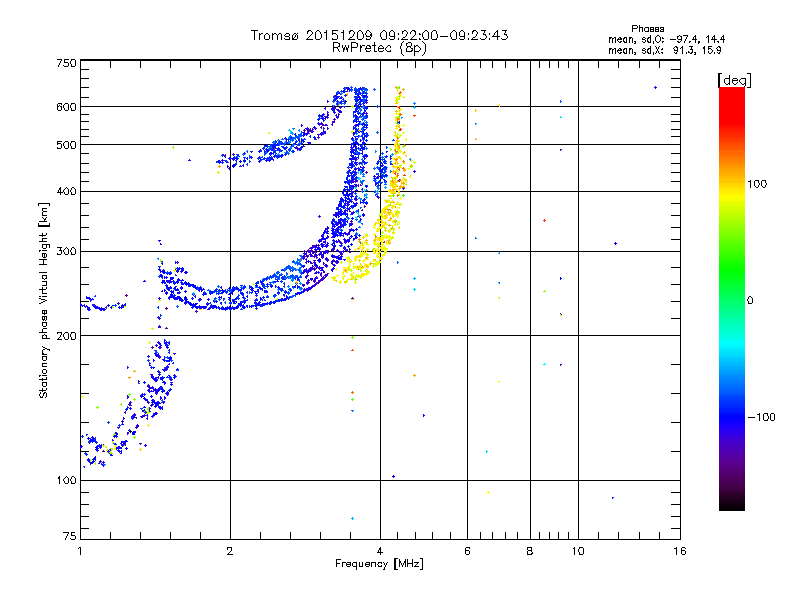Viewport: 800px width, 600px height.
Task: Click the colorbar '0' tick label
Action: (750, 301)
